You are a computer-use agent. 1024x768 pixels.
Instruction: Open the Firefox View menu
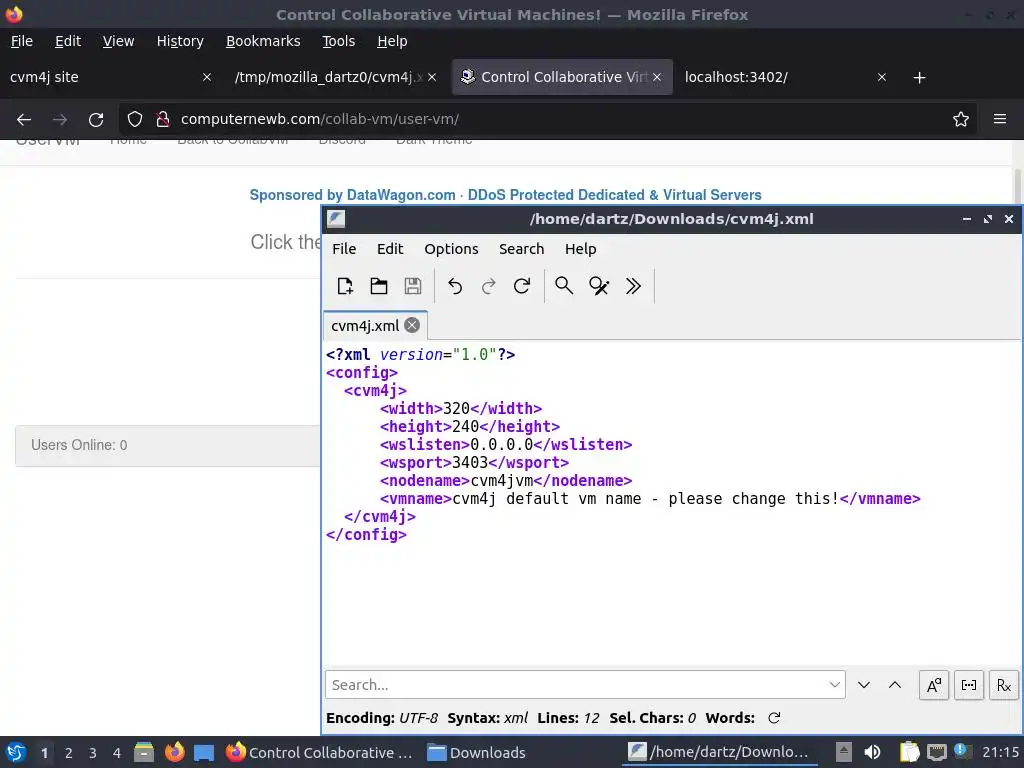tap(118, 41)
